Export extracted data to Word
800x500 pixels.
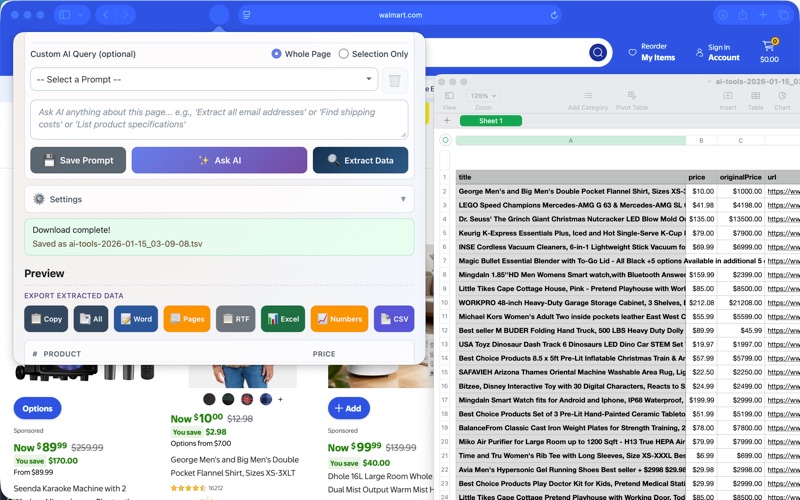tap(136, 319)
